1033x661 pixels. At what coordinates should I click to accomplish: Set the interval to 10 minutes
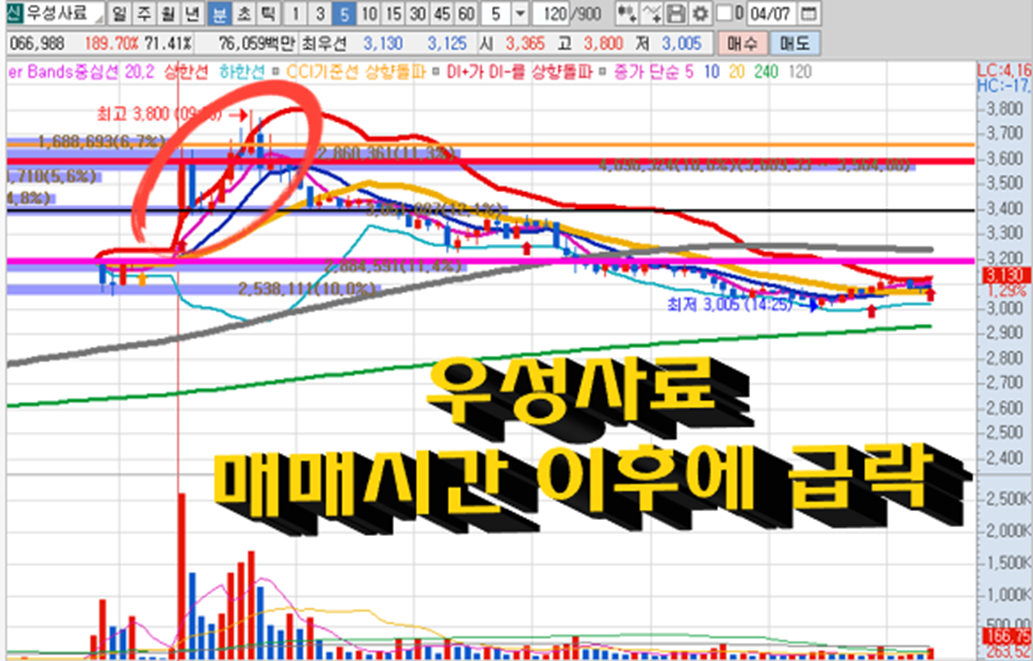pyautogui.click(x=370, y=13)
